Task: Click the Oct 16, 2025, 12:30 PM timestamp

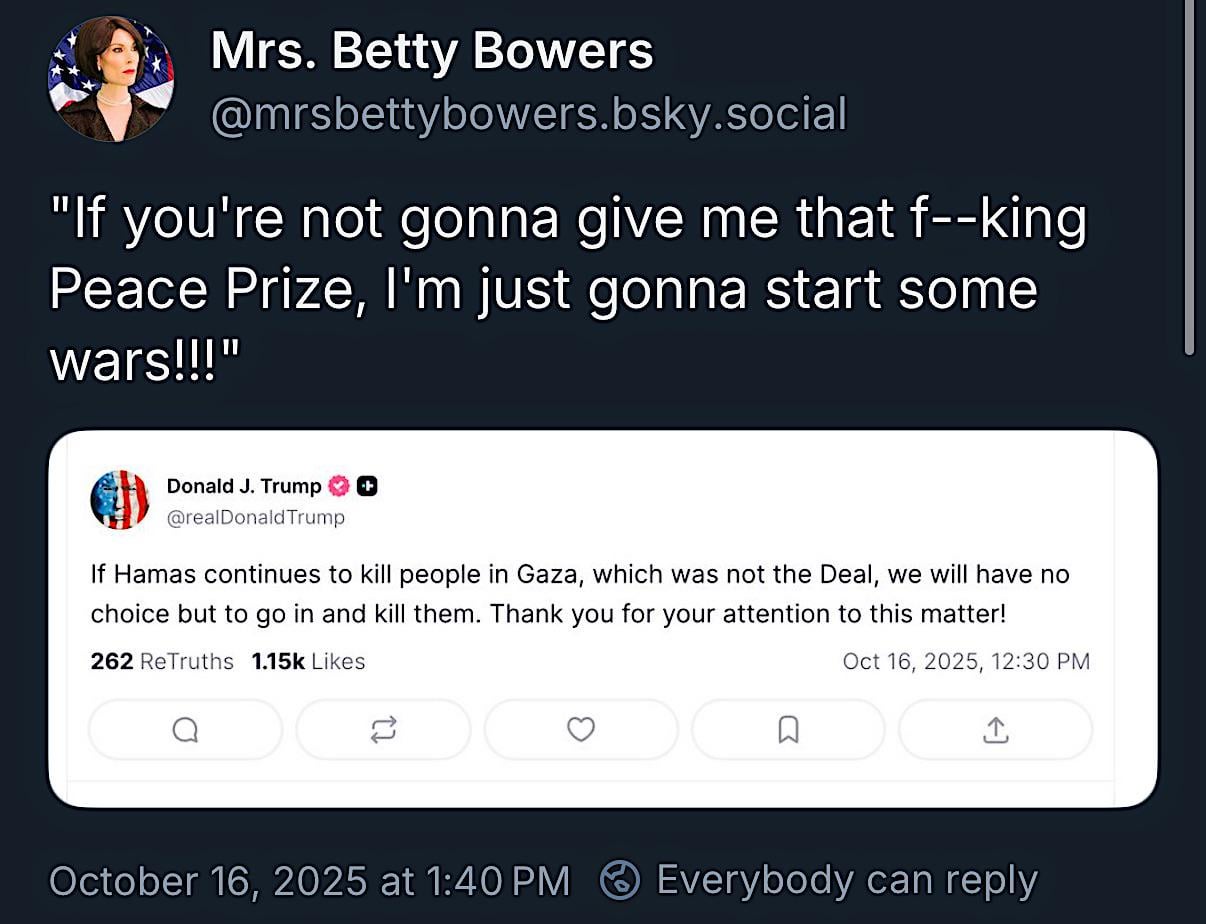Action: click(966, 661)
